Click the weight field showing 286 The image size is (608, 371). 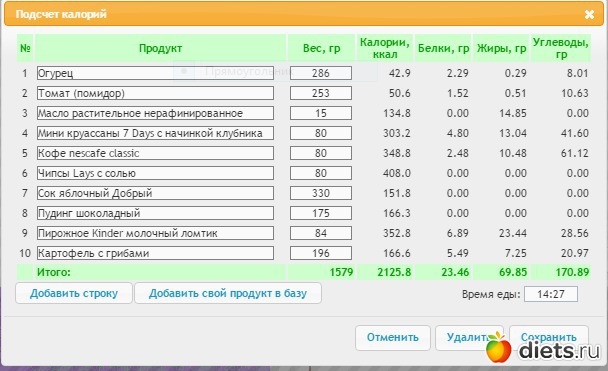point(321,73)
